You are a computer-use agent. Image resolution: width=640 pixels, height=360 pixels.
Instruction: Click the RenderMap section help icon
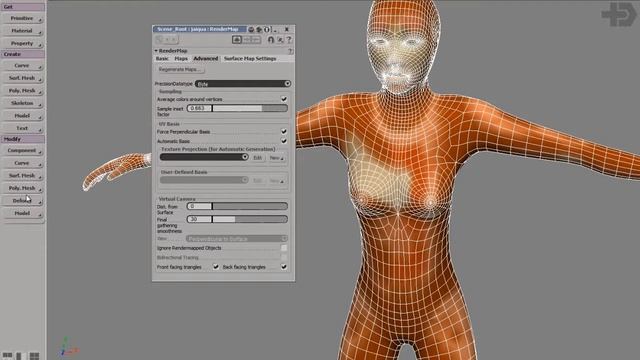tap(291, 51)
